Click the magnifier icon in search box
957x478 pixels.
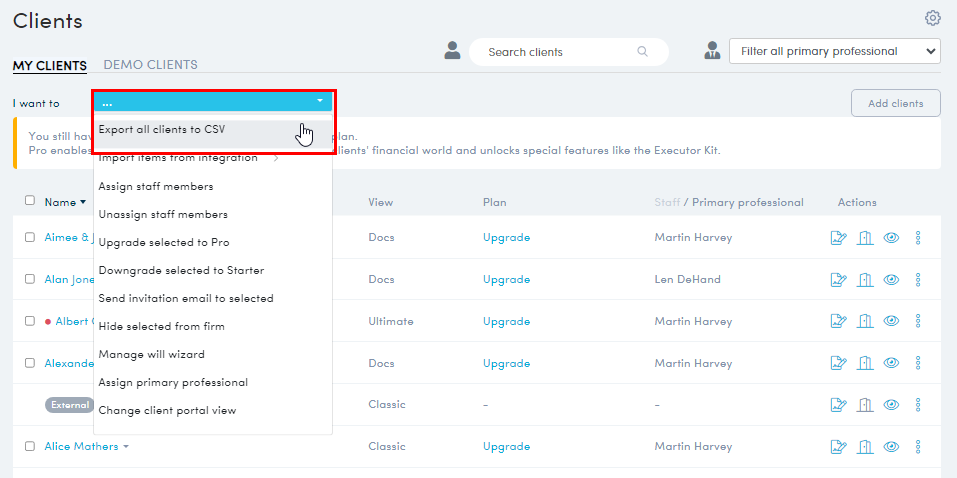coord(642,51)
